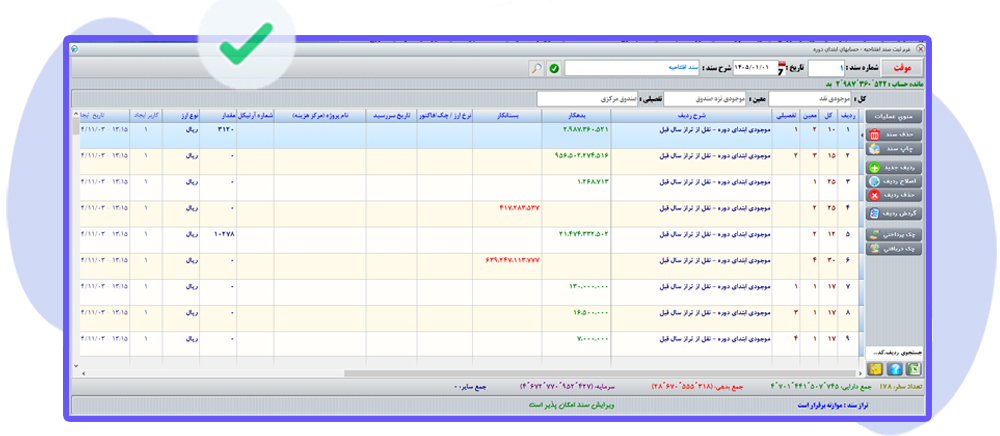Open the 'منوی عملیات' operations menu

(894, 117)
